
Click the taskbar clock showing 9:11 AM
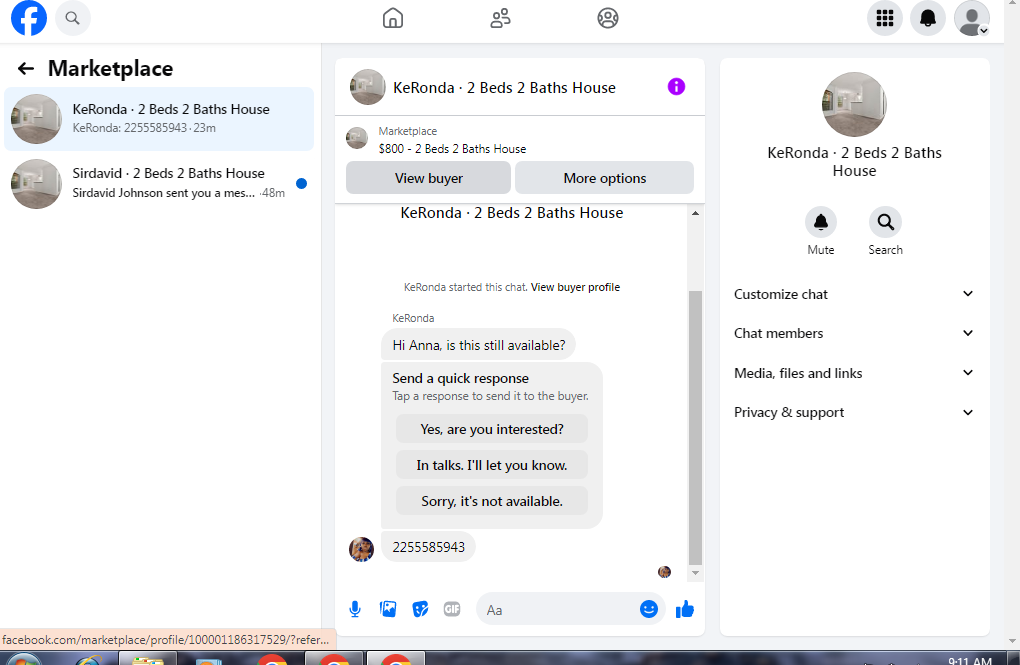(969, 660)
